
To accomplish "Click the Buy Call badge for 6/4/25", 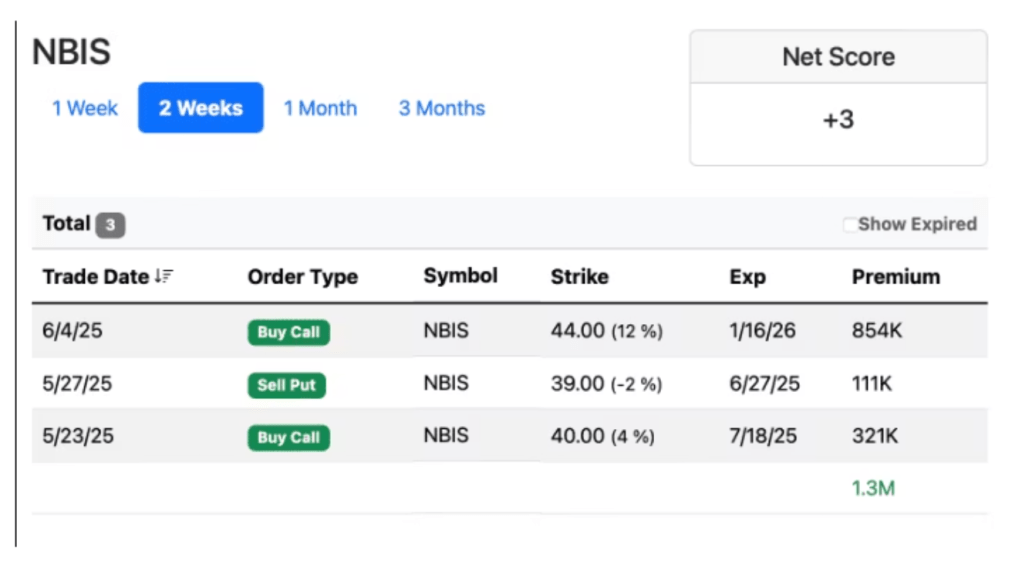I will (x=288, y=332).
